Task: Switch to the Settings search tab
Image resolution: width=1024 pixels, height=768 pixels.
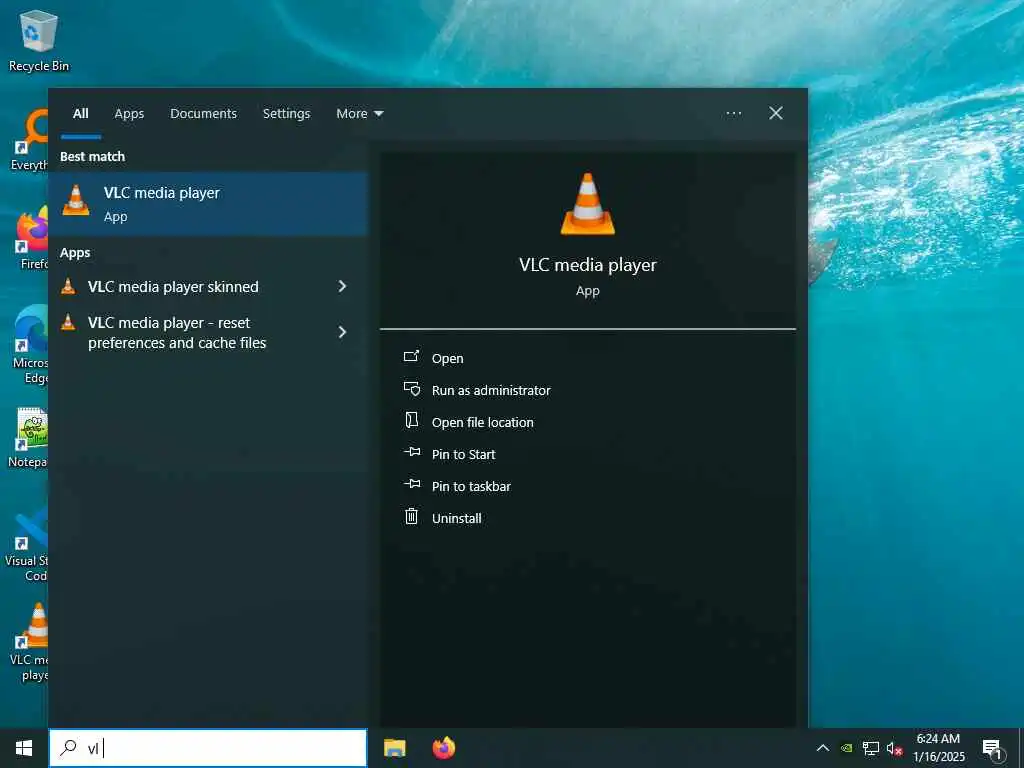Action: coord(287,114)
